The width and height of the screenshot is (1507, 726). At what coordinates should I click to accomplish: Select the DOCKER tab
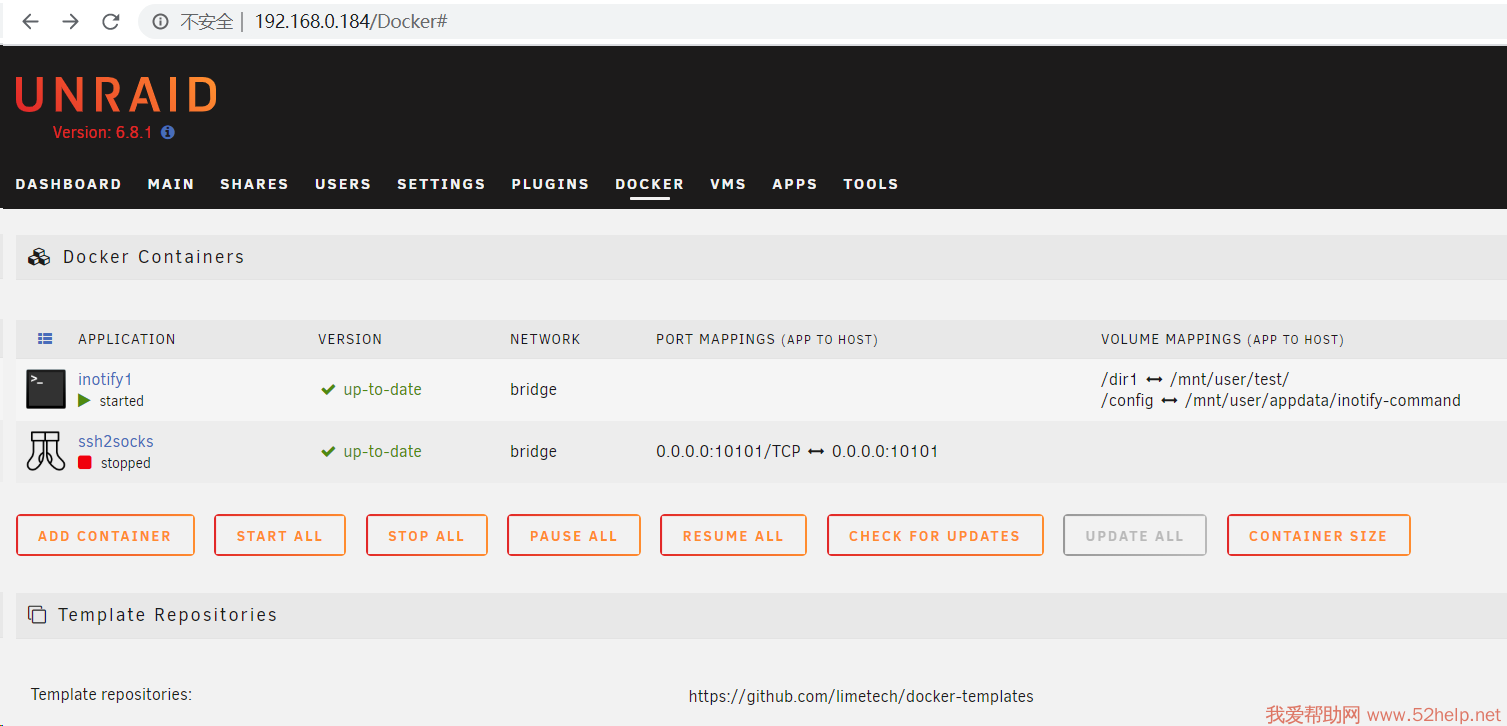[x=650, y=184]
